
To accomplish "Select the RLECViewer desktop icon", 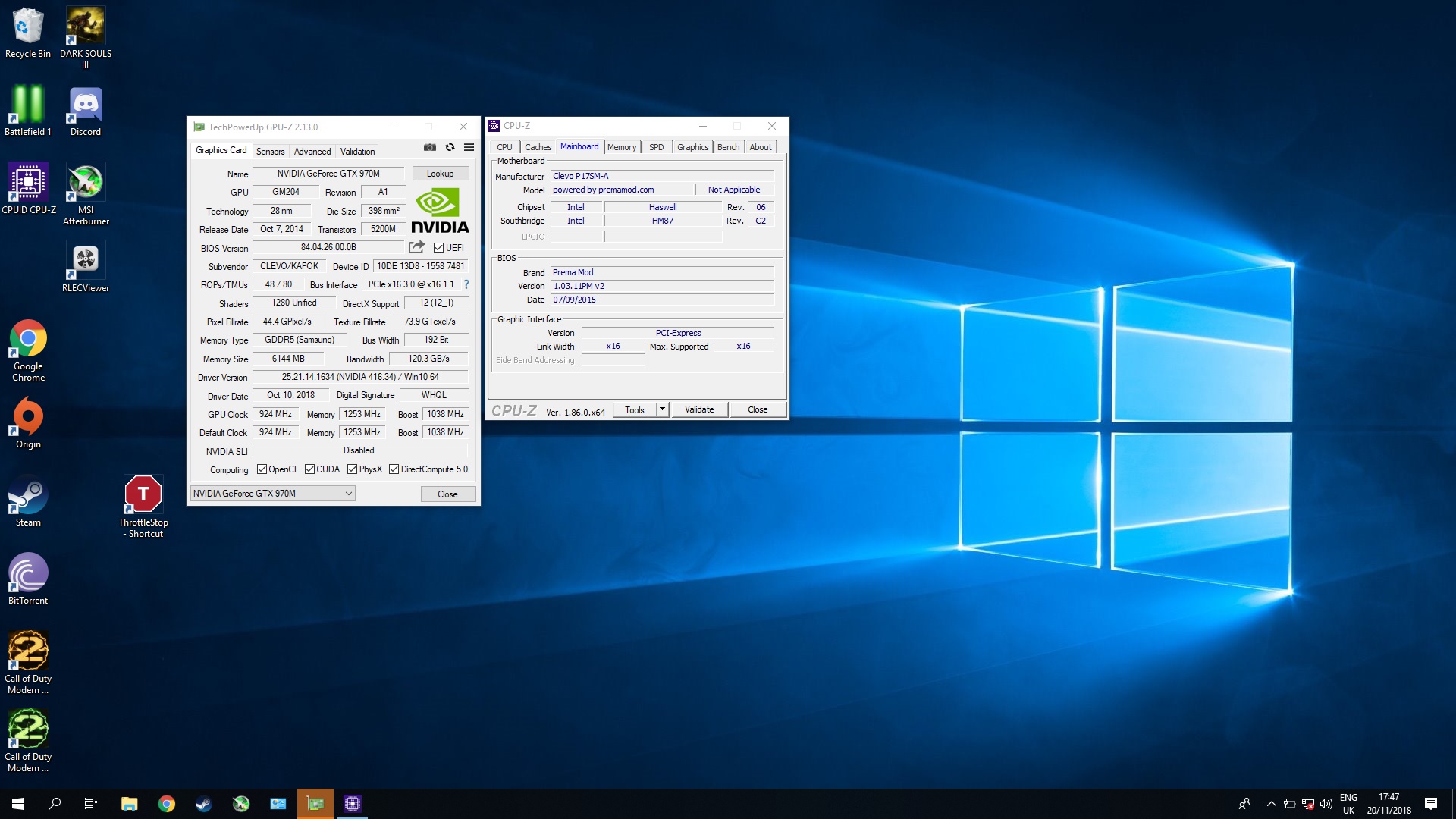I will [86, 267].
